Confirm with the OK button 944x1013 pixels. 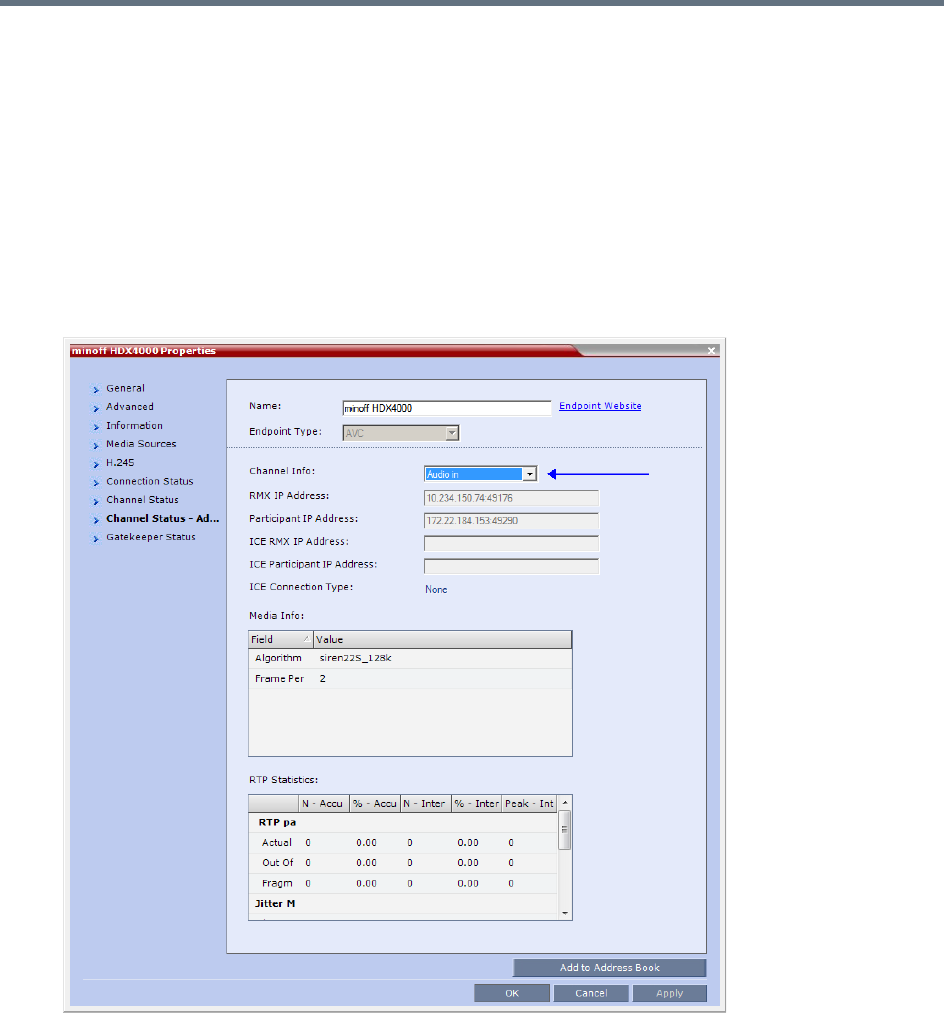pos(512,993)
